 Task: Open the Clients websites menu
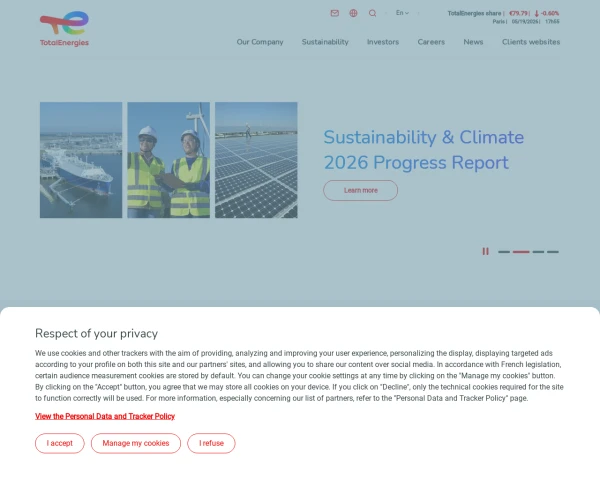pos(531,42)
